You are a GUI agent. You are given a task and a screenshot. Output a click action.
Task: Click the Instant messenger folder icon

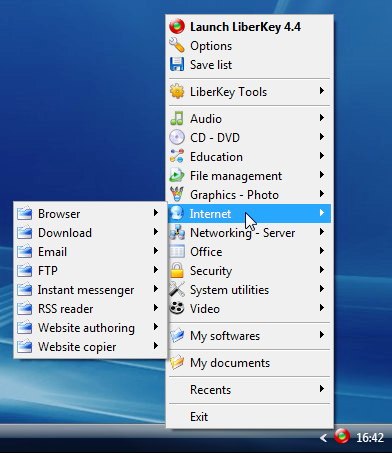point(25,289)
